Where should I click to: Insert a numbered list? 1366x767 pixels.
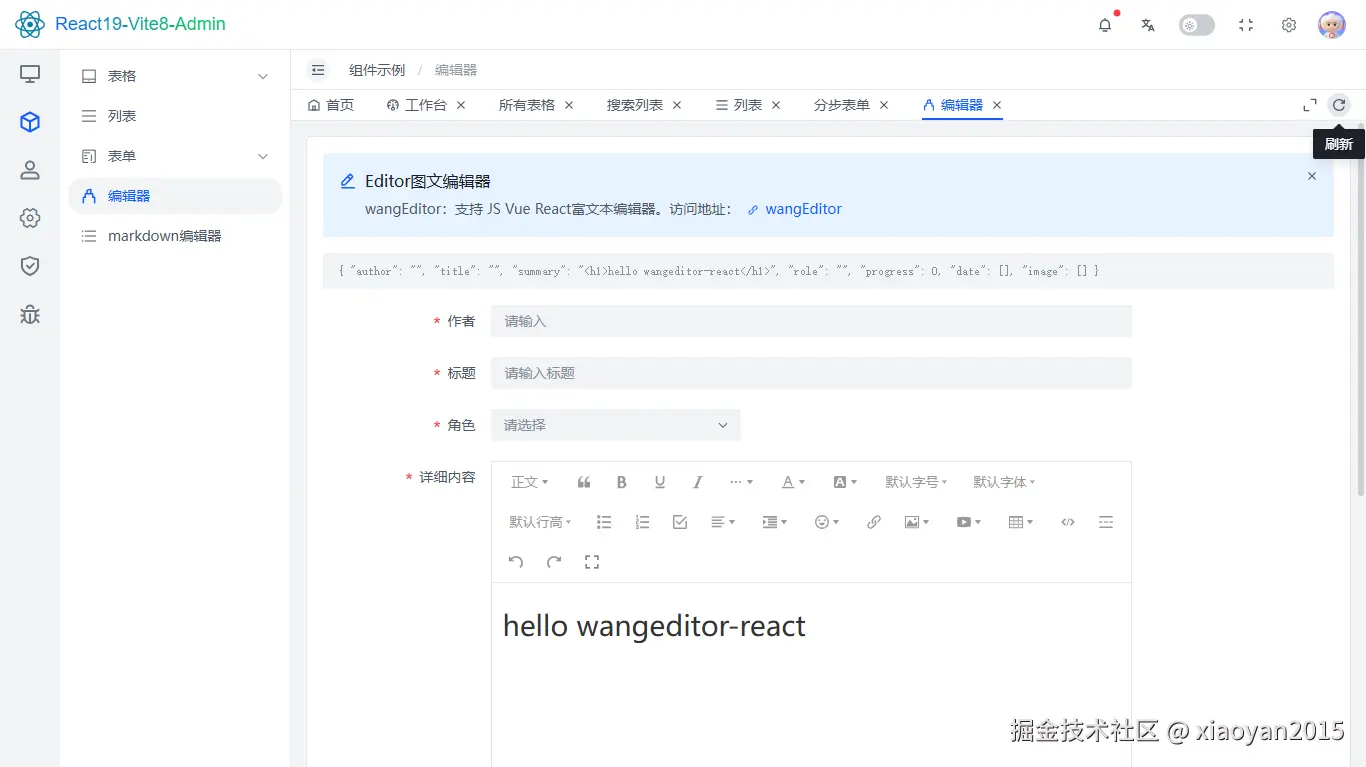pos(642,522)
